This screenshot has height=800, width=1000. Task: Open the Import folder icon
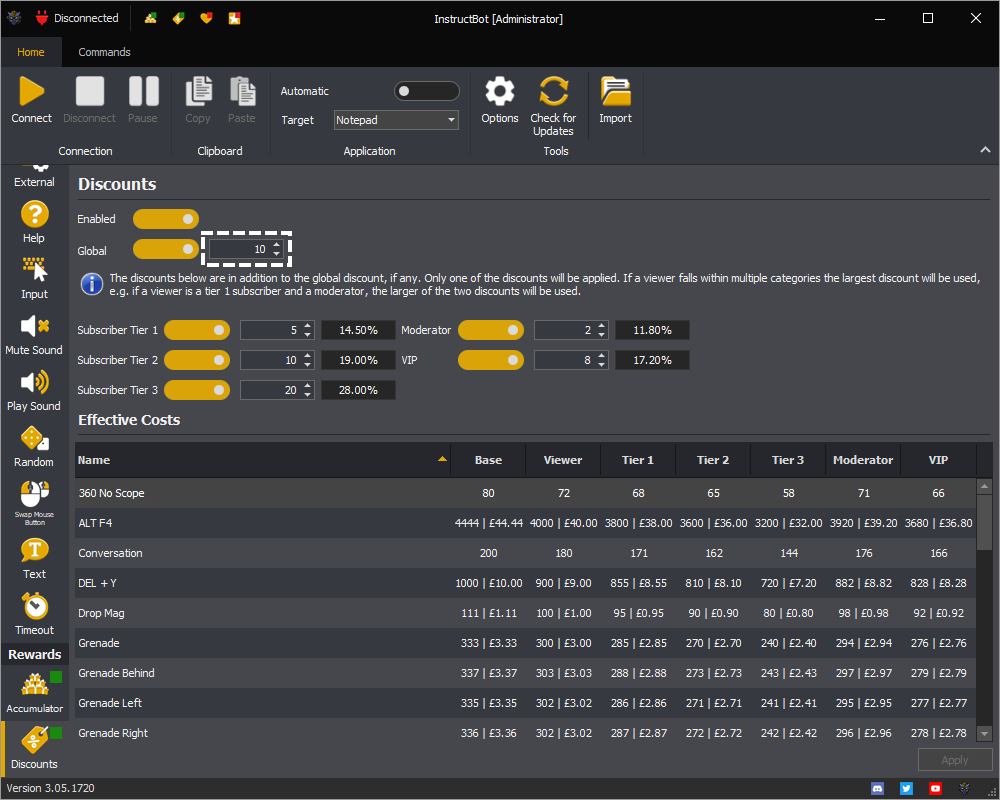tap(615, 91)
